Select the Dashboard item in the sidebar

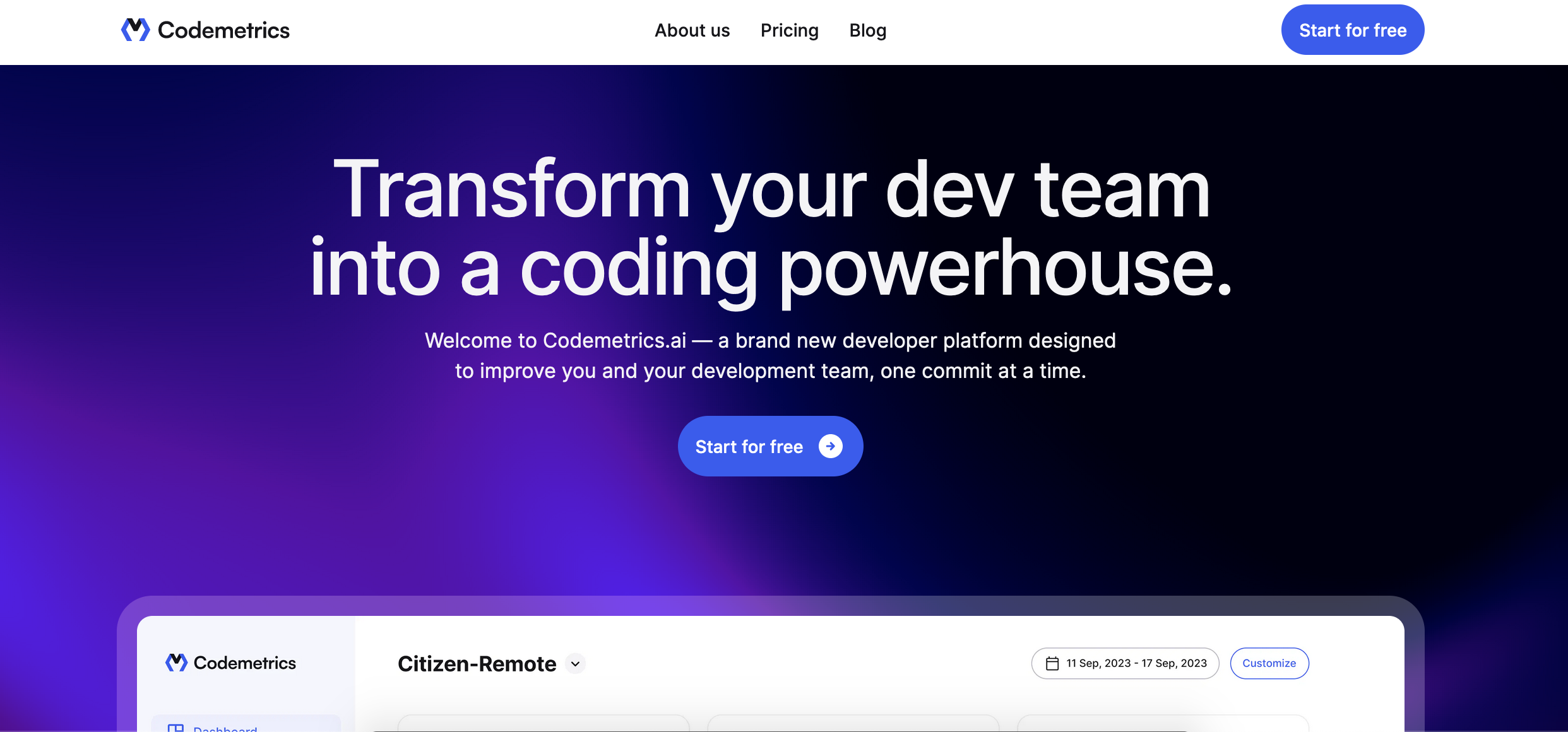click(215, 727)
